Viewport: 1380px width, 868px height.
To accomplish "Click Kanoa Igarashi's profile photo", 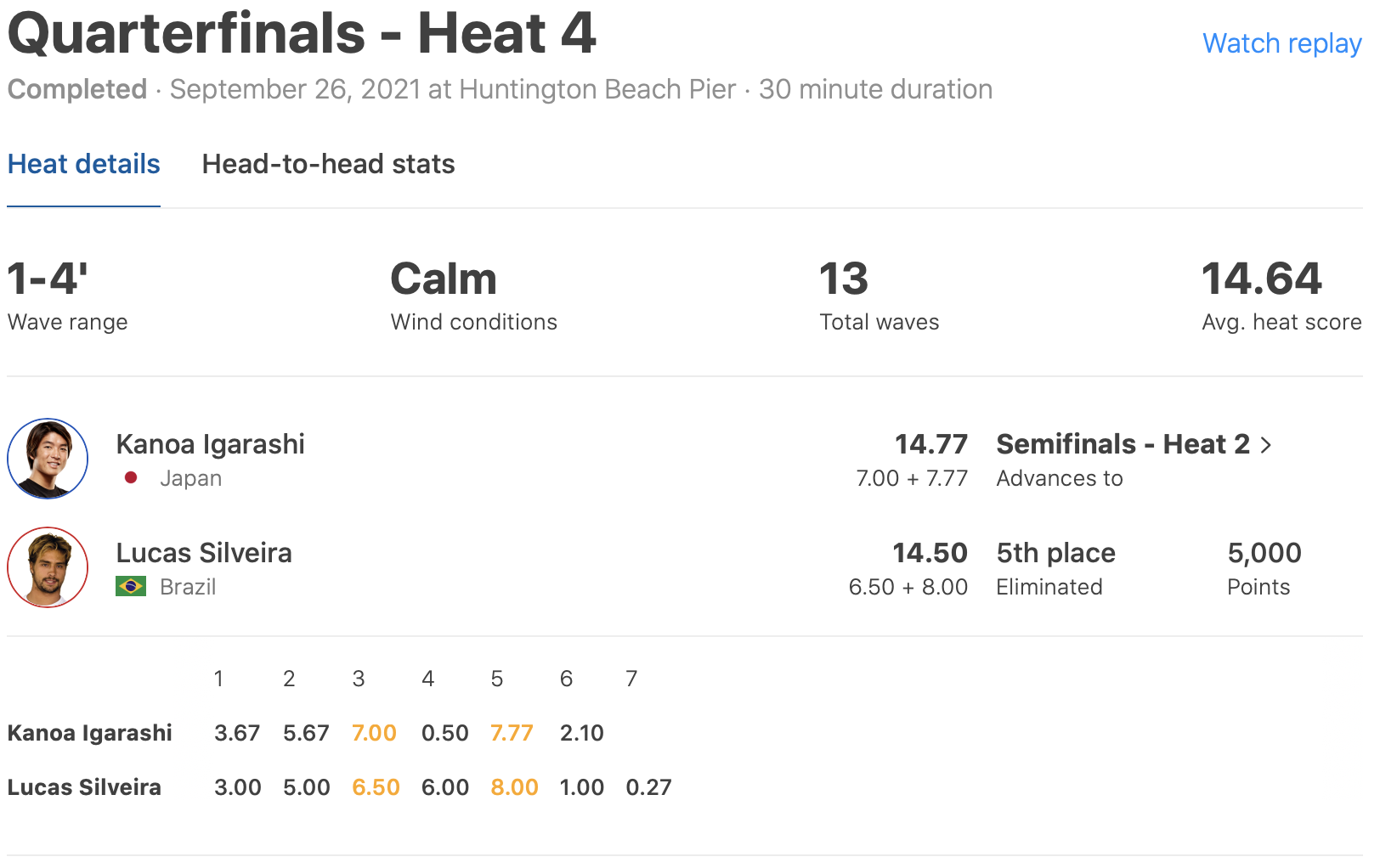I will point(48,459).
